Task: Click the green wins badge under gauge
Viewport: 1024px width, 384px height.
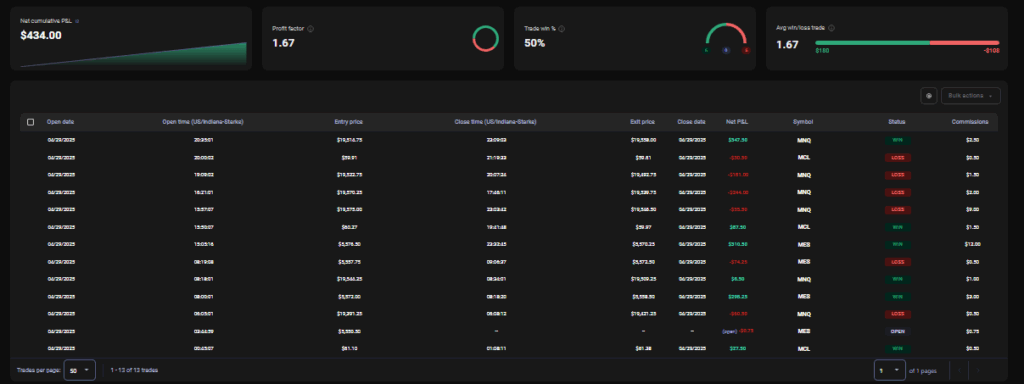Action: point(706,50)
